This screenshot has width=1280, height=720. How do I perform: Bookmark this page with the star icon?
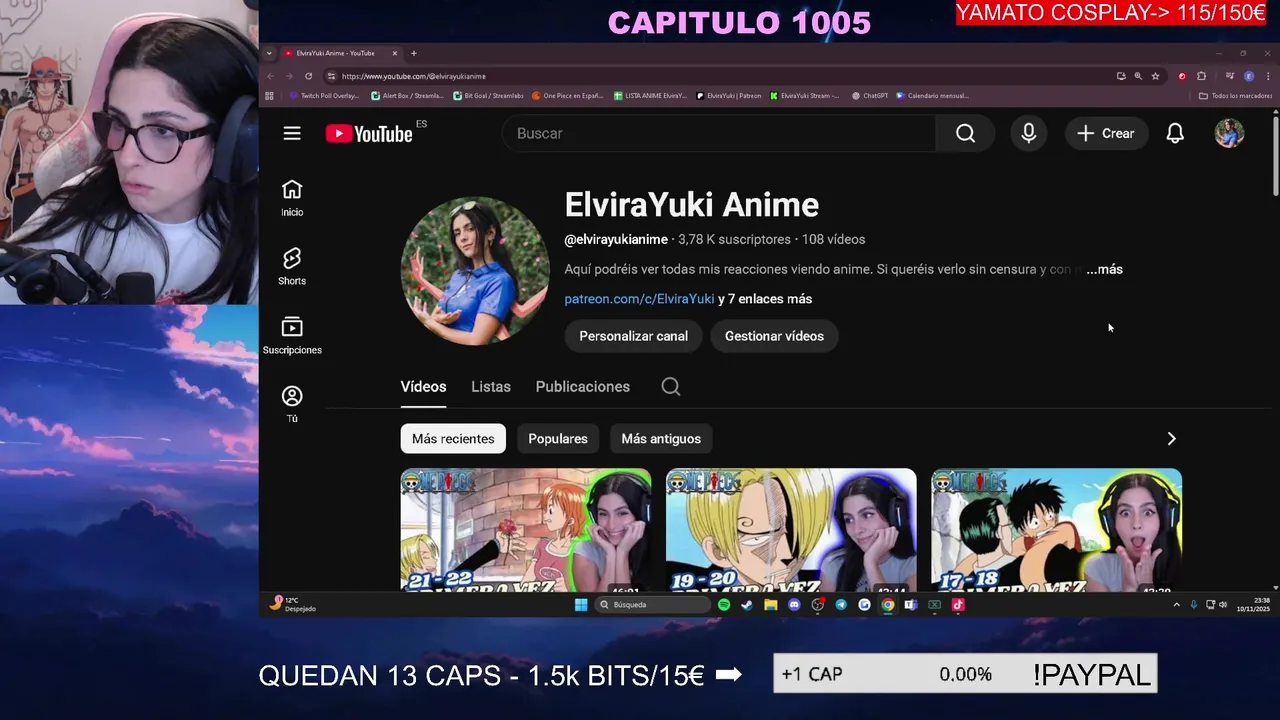click(x=1155, y=76)
